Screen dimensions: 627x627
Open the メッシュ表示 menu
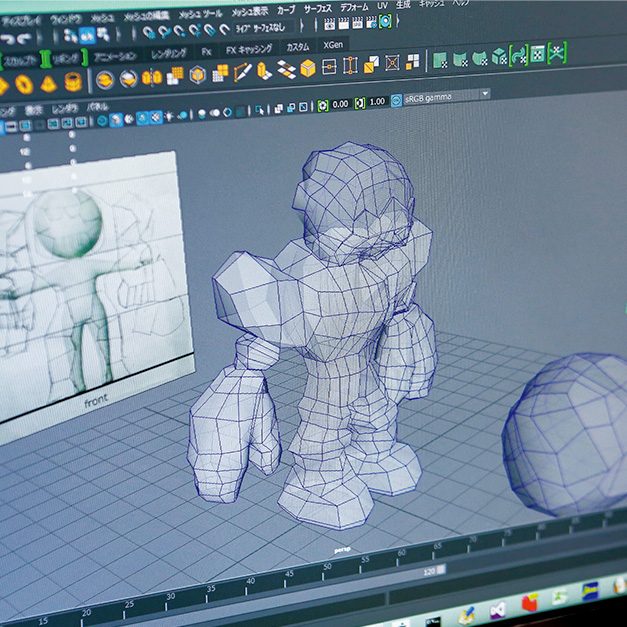(x=250, y=12)
